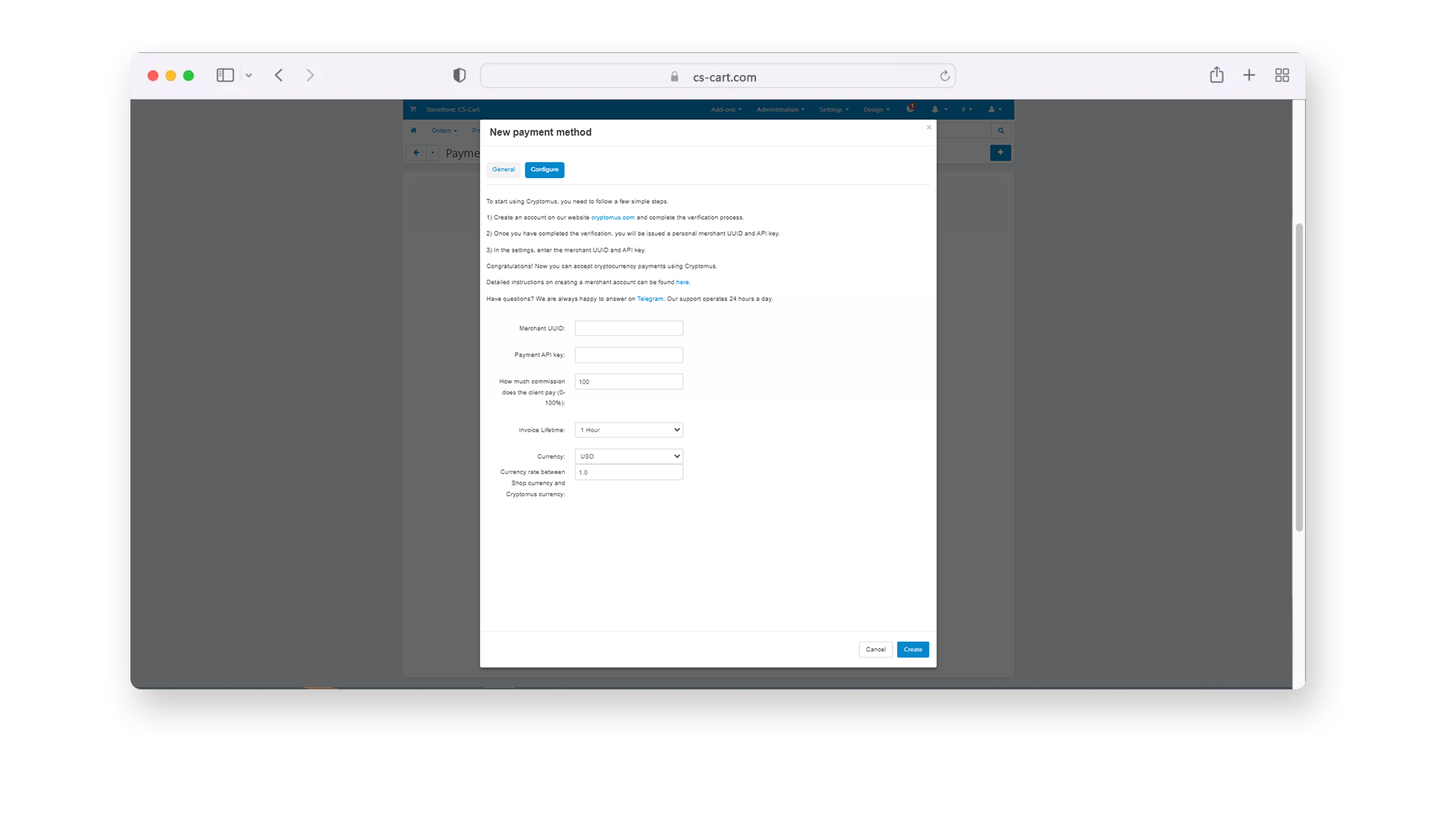Open the Design menu
This screenshot has width=1456, height=819.
pos(876,109)
